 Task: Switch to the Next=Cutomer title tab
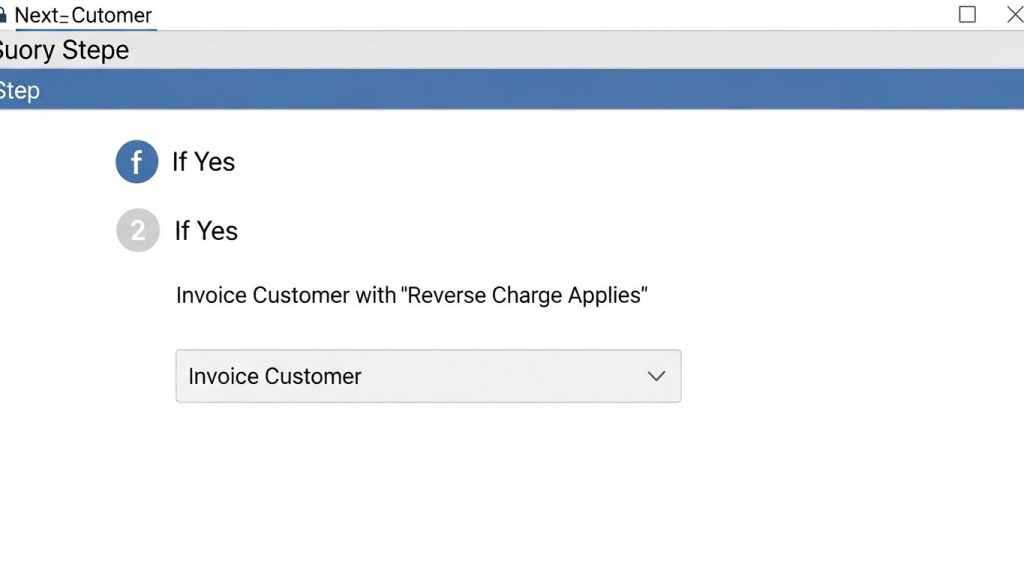tap(82, 15)
